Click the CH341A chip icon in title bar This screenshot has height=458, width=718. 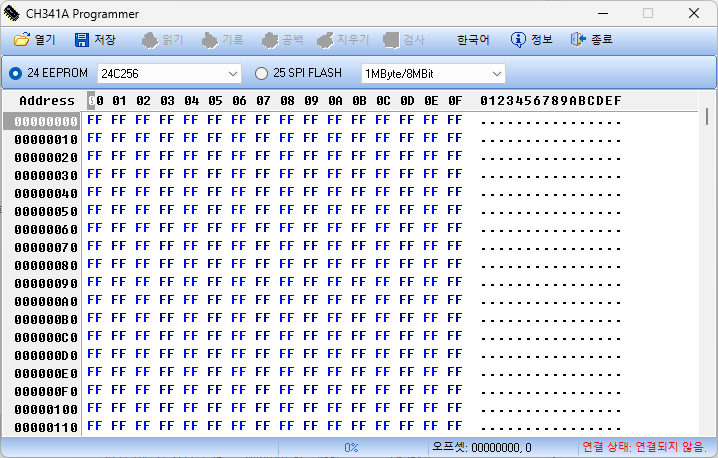[11, 14]
